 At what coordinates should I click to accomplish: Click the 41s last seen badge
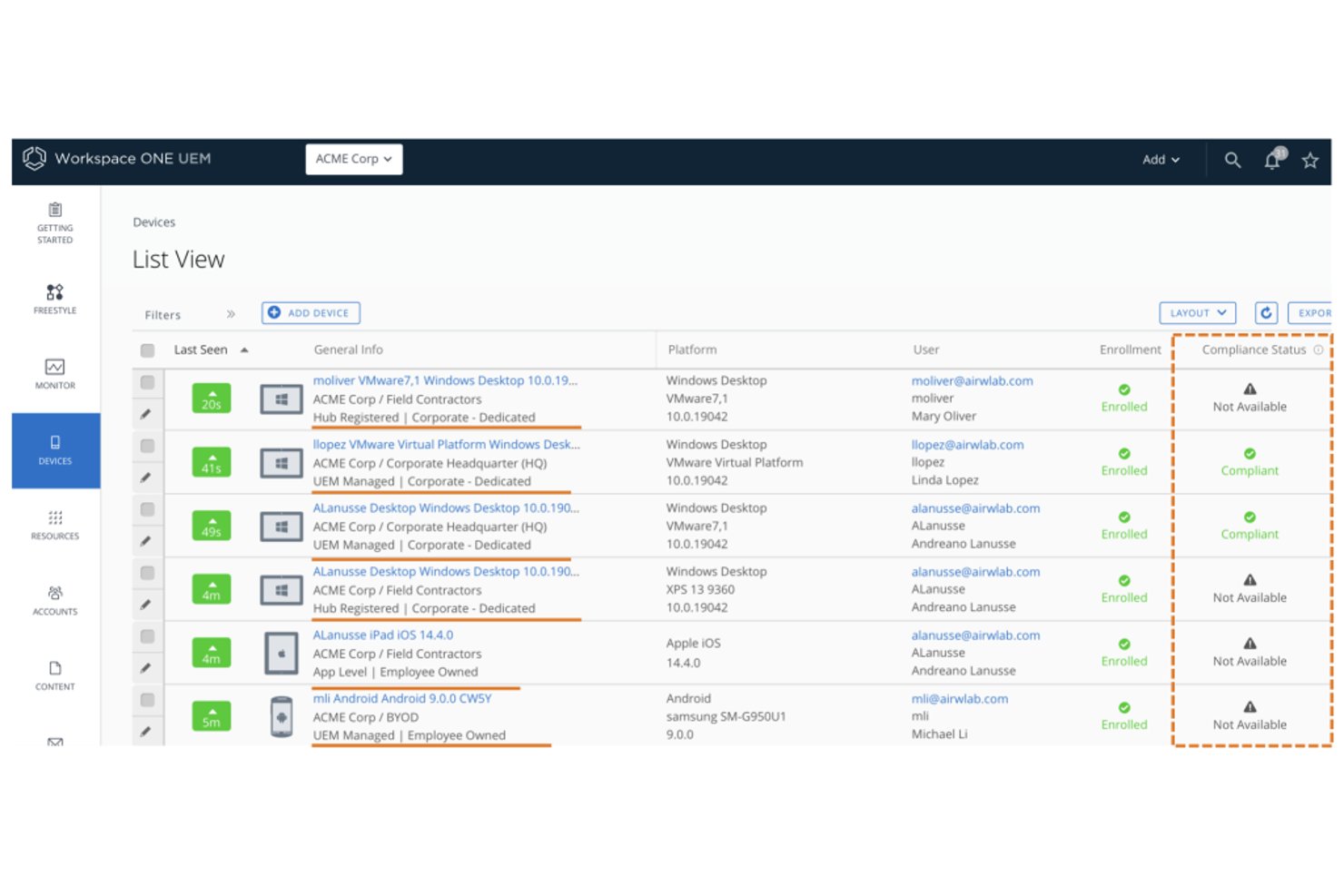pyautogui.click(x=212, y=462)
